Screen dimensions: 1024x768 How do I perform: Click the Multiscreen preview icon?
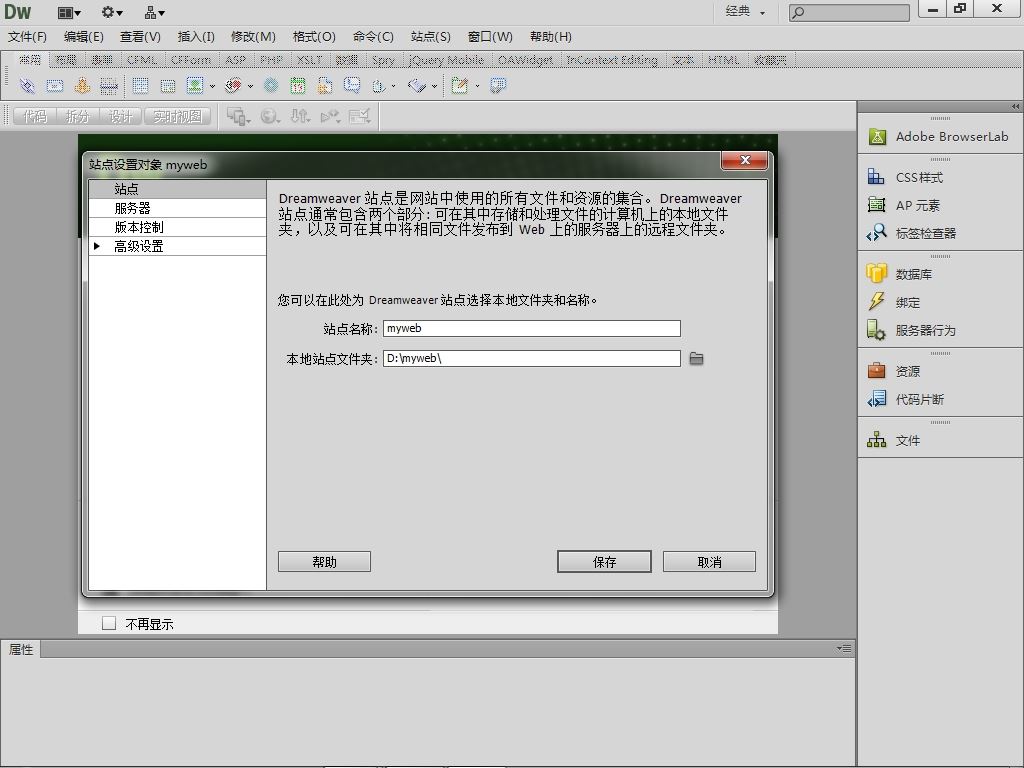click(237, 117)
